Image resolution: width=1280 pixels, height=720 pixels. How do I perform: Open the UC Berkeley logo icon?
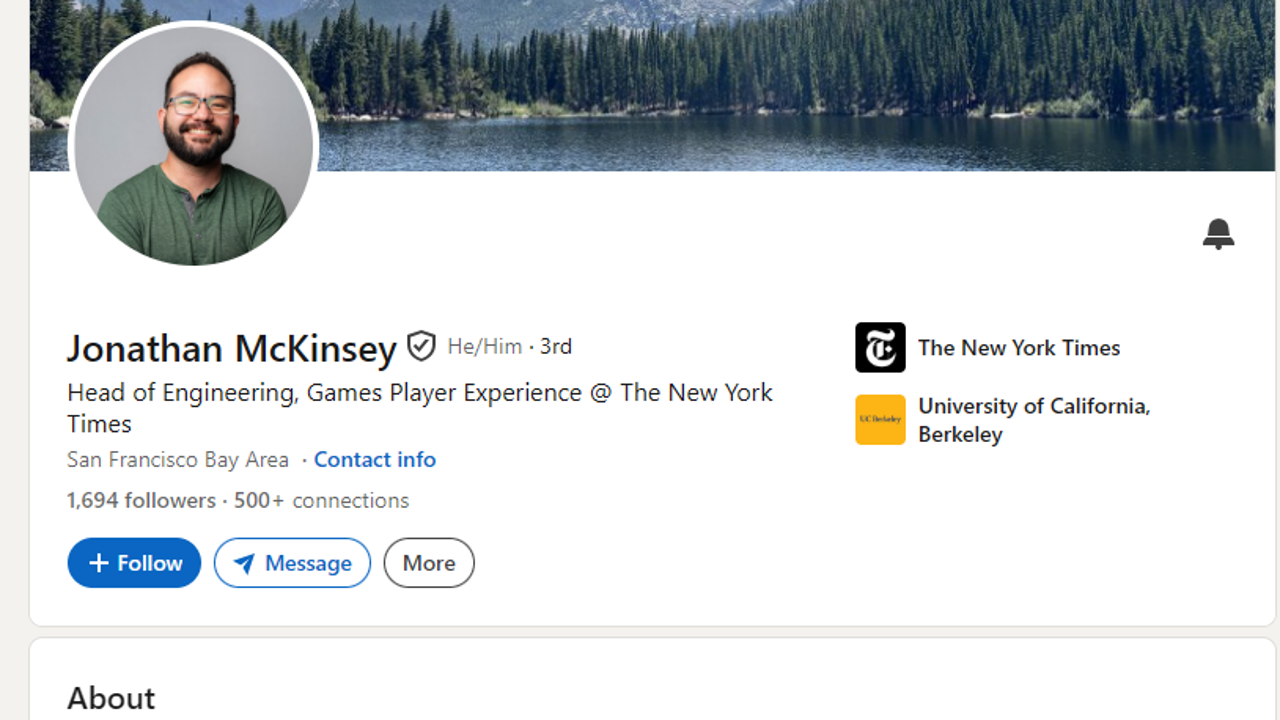(880, 420)
